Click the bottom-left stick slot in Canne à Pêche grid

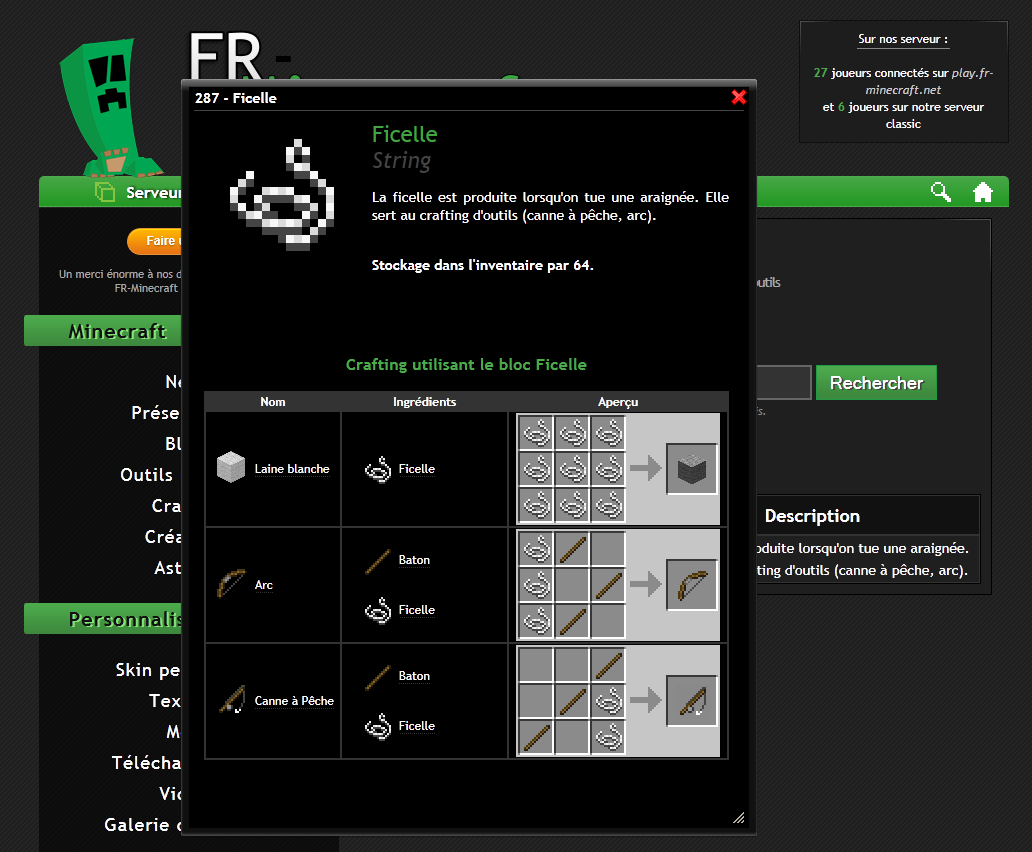click(536, 736)
